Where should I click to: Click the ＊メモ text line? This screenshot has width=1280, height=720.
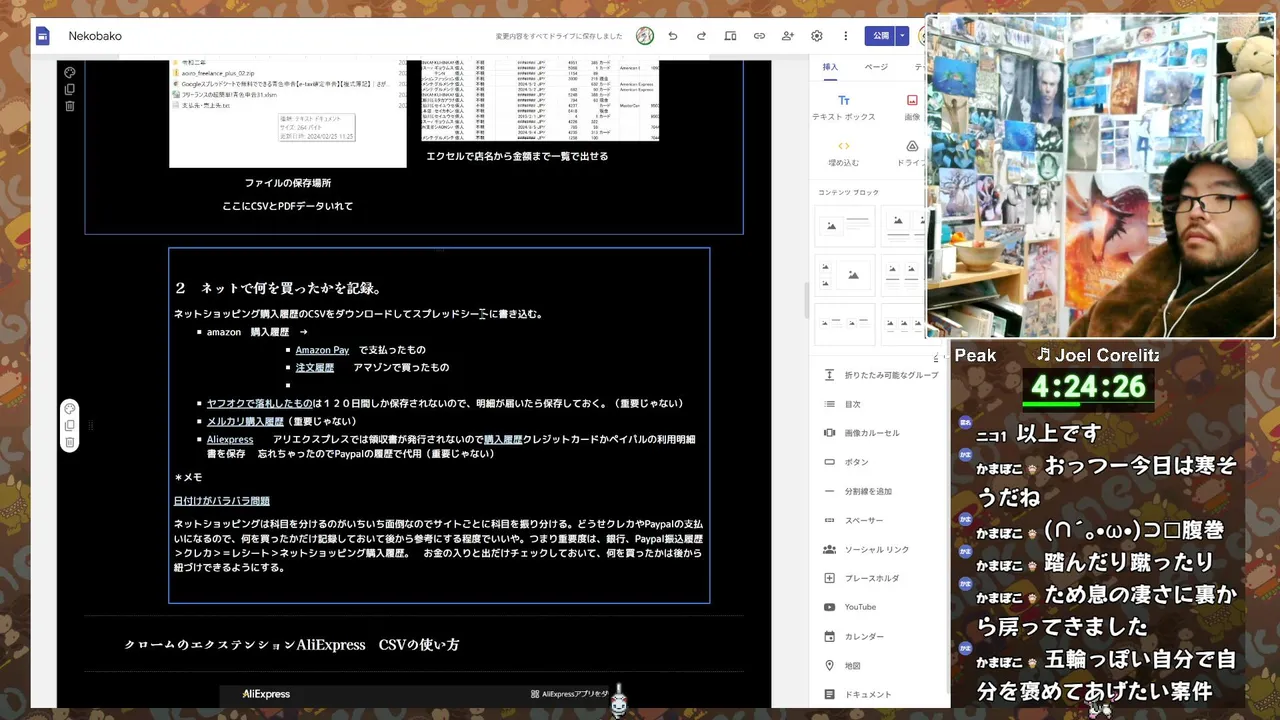pos(188,478)
